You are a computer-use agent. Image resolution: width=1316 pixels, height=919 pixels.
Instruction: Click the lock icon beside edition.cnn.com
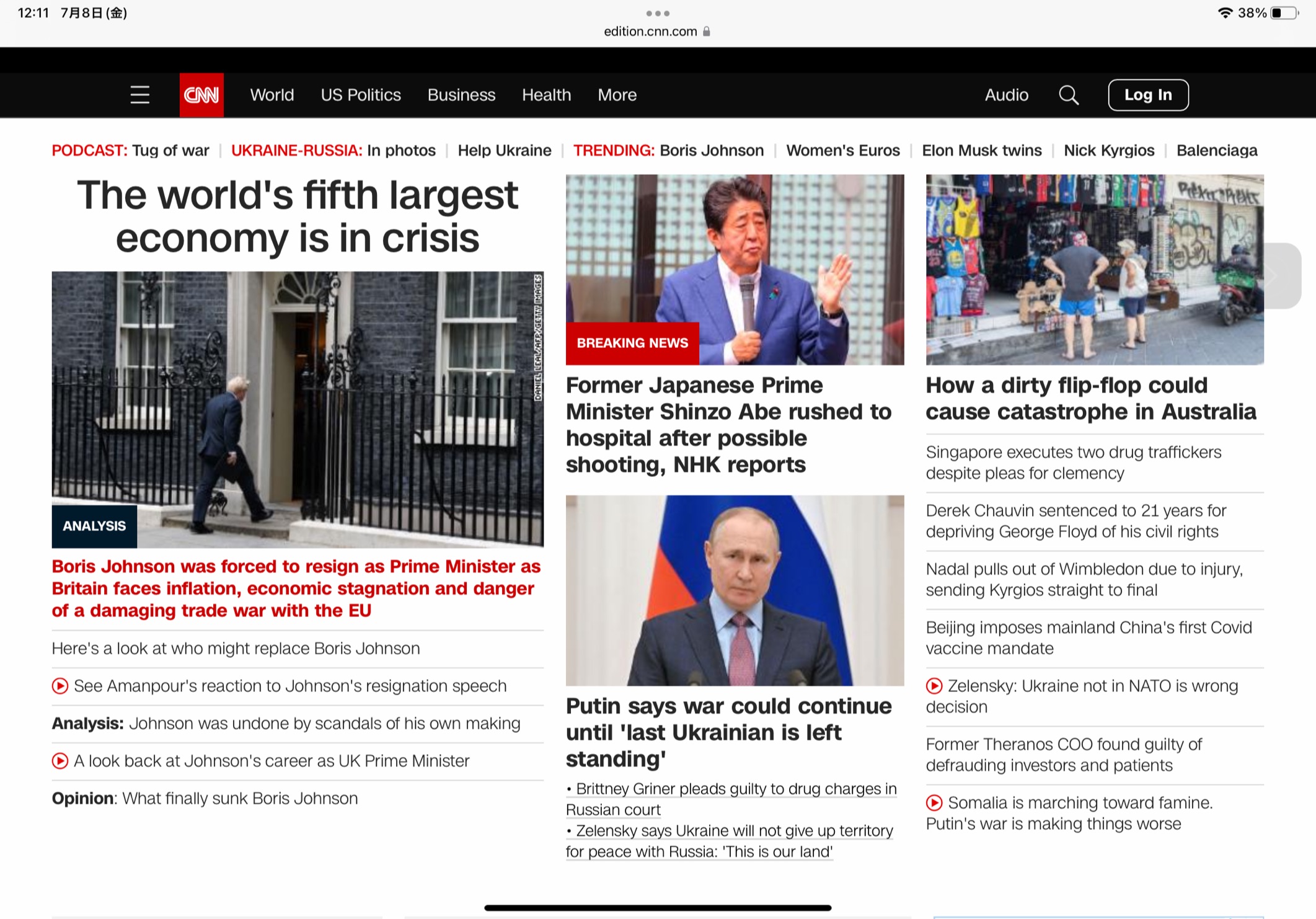click(x=707, y=32)
